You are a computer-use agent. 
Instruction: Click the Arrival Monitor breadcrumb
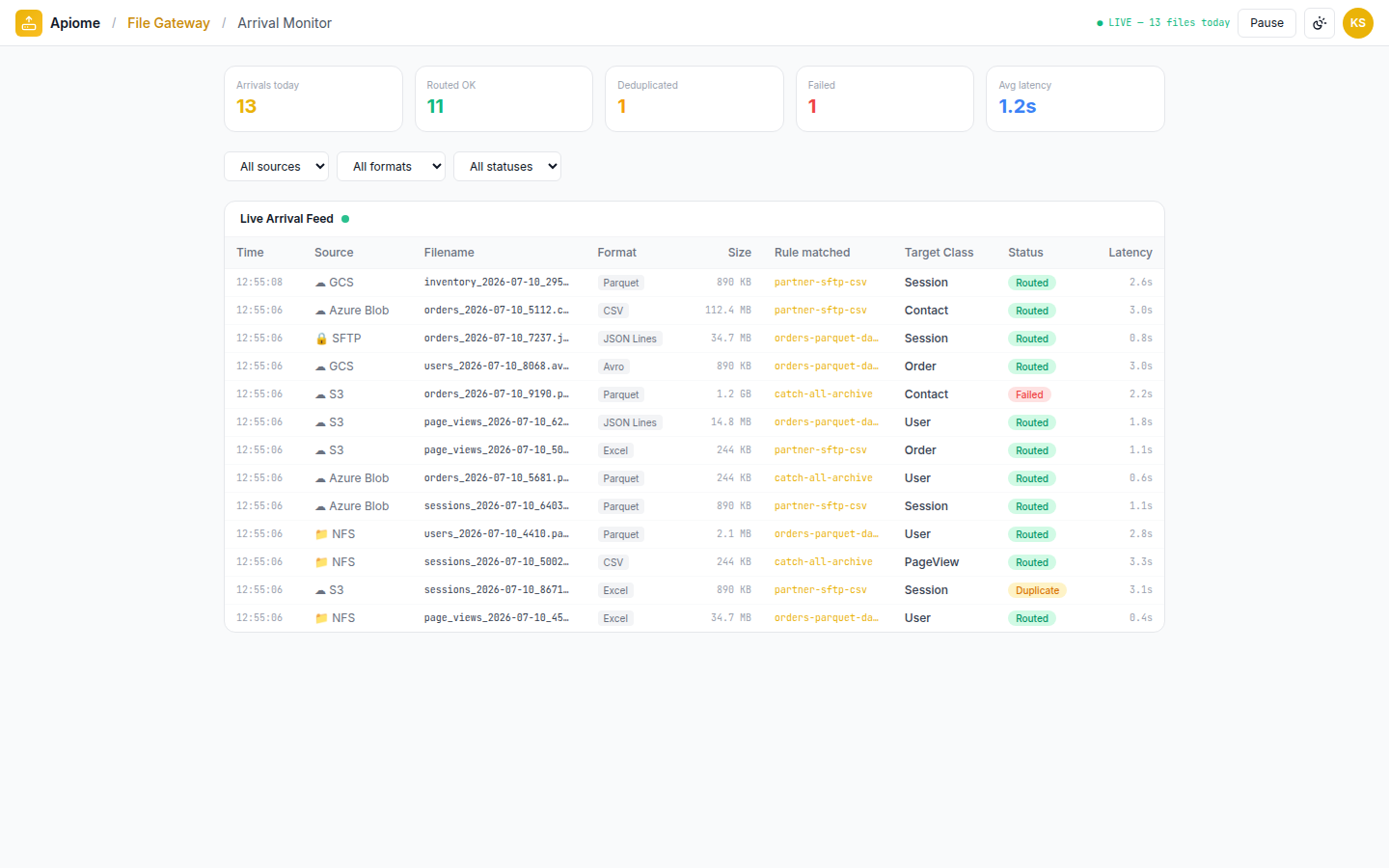pyautogui.click(x=285, y=23)
